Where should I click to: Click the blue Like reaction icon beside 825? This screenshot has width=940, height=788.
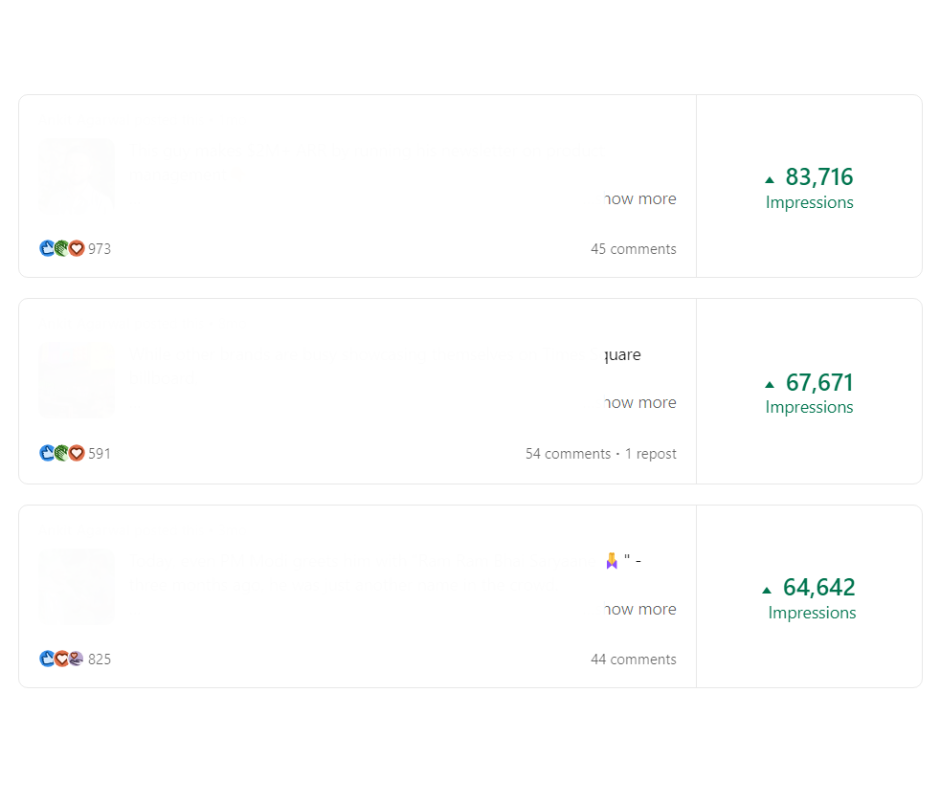47,659
